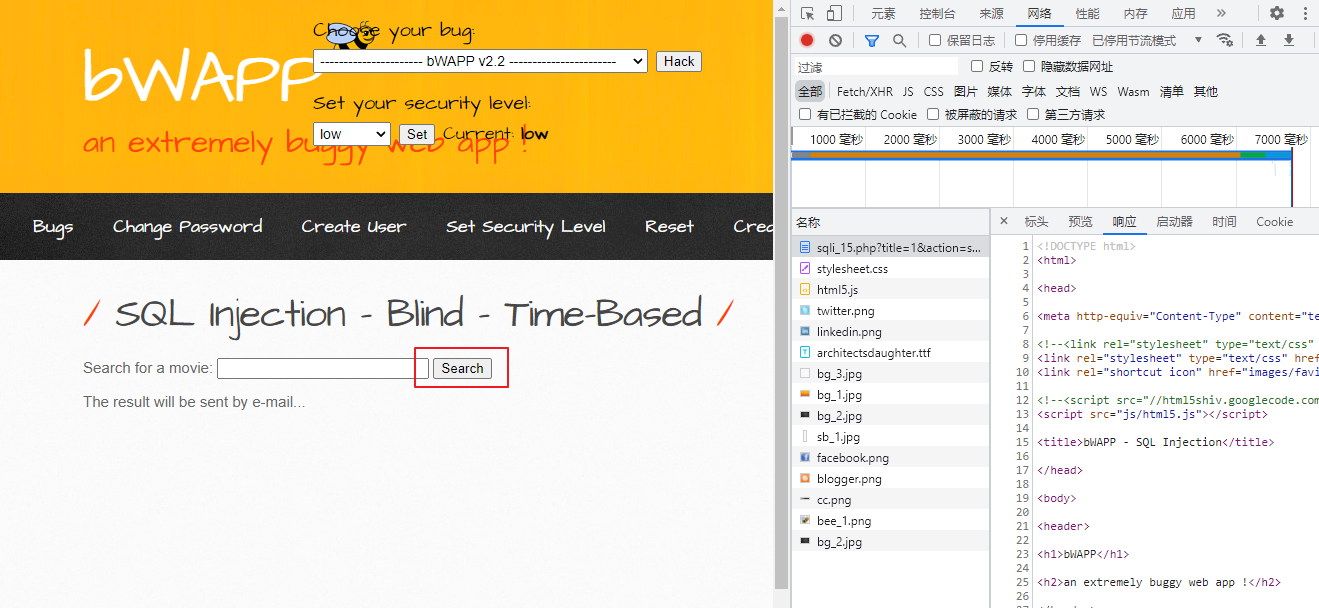
Task: Open the Cookie tab in request details
Action: 1275,222
